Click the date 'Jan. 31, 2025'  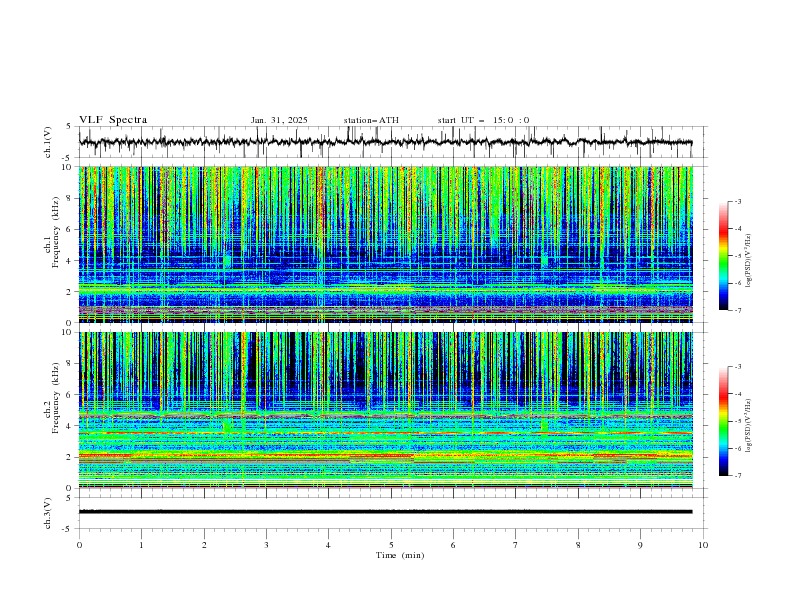[279, 120]
